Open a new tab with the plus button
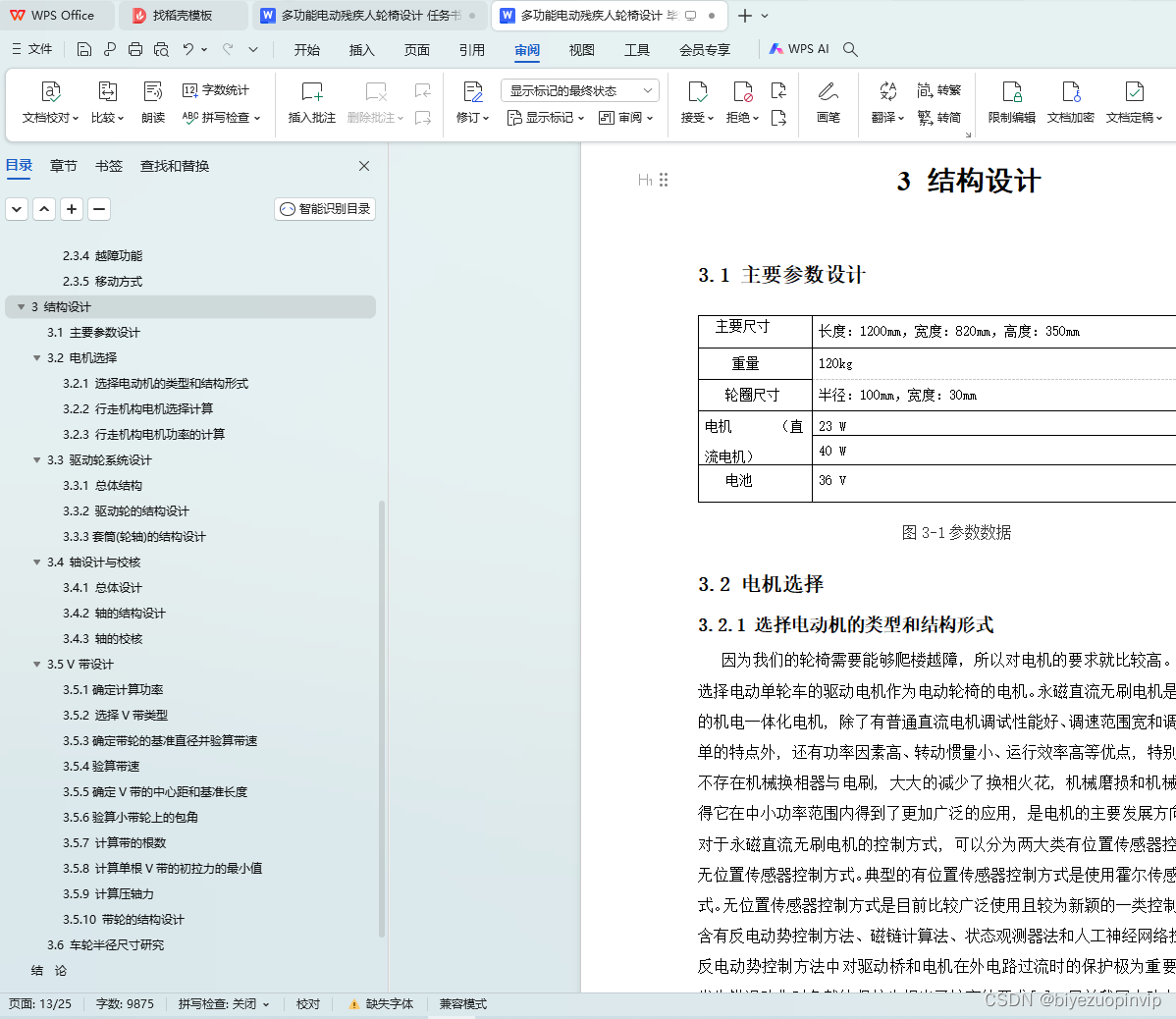 [x=745, y=16]
